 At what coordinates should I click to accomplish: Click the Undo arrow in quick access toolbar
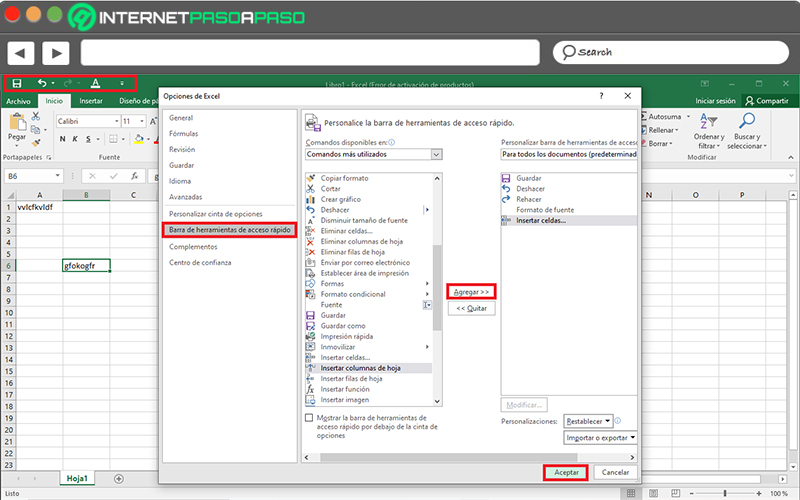(x=42, y=84)
